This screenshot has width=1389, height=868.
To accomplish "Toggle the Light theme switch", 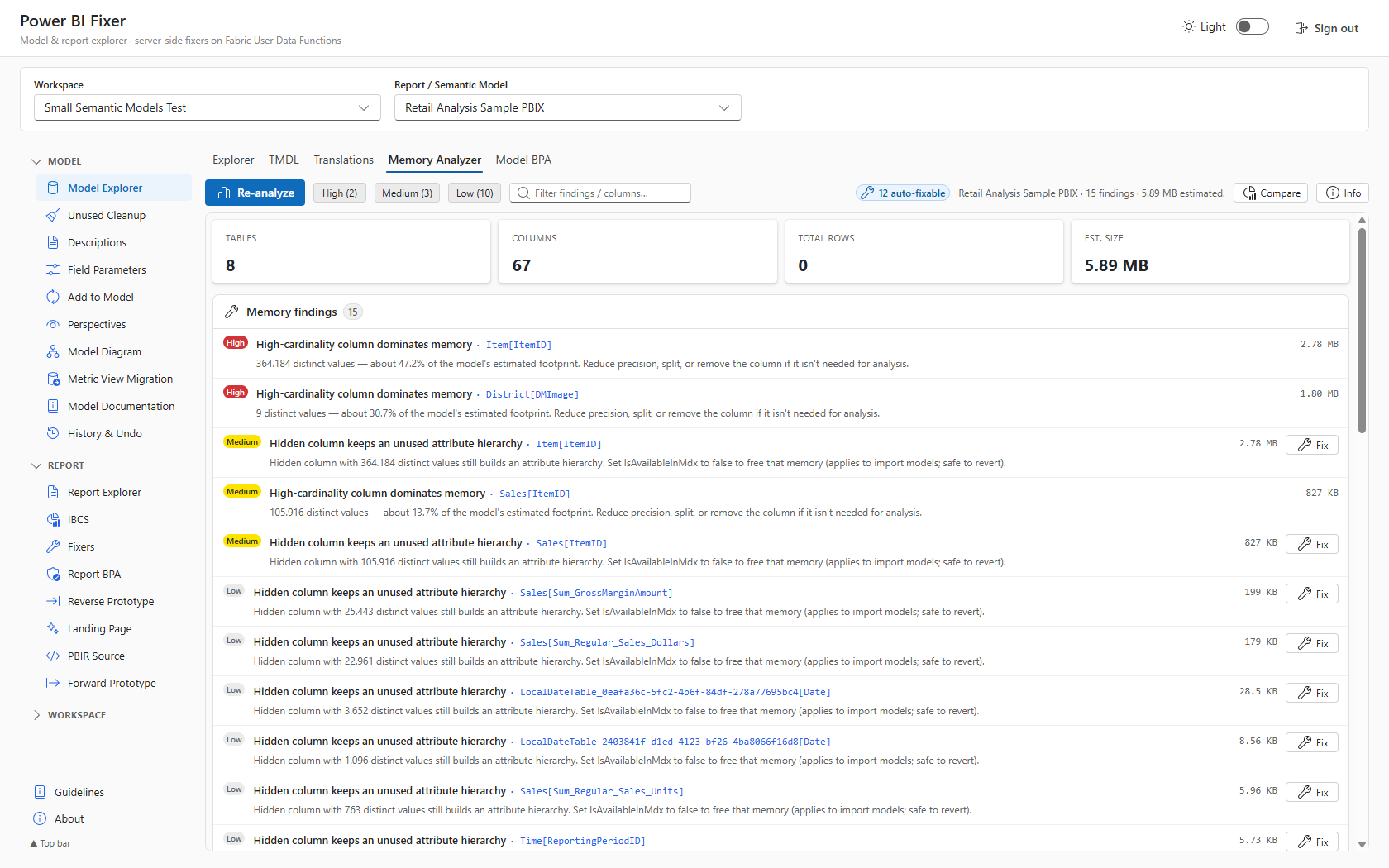I will coord(1252,26).
